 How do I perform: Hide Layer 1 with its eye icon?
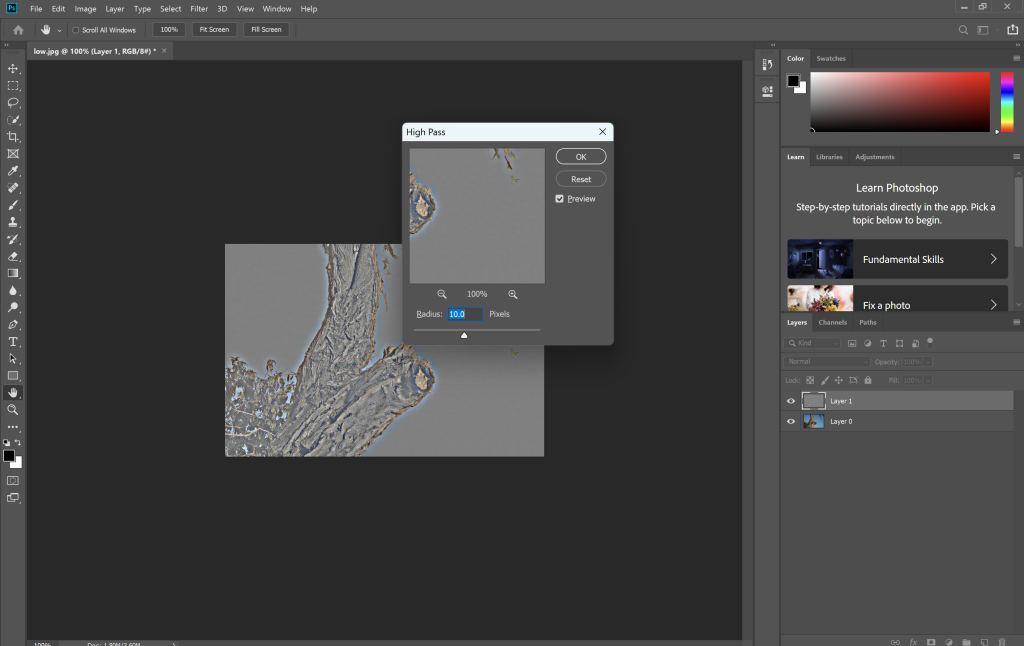click(791, 401)
